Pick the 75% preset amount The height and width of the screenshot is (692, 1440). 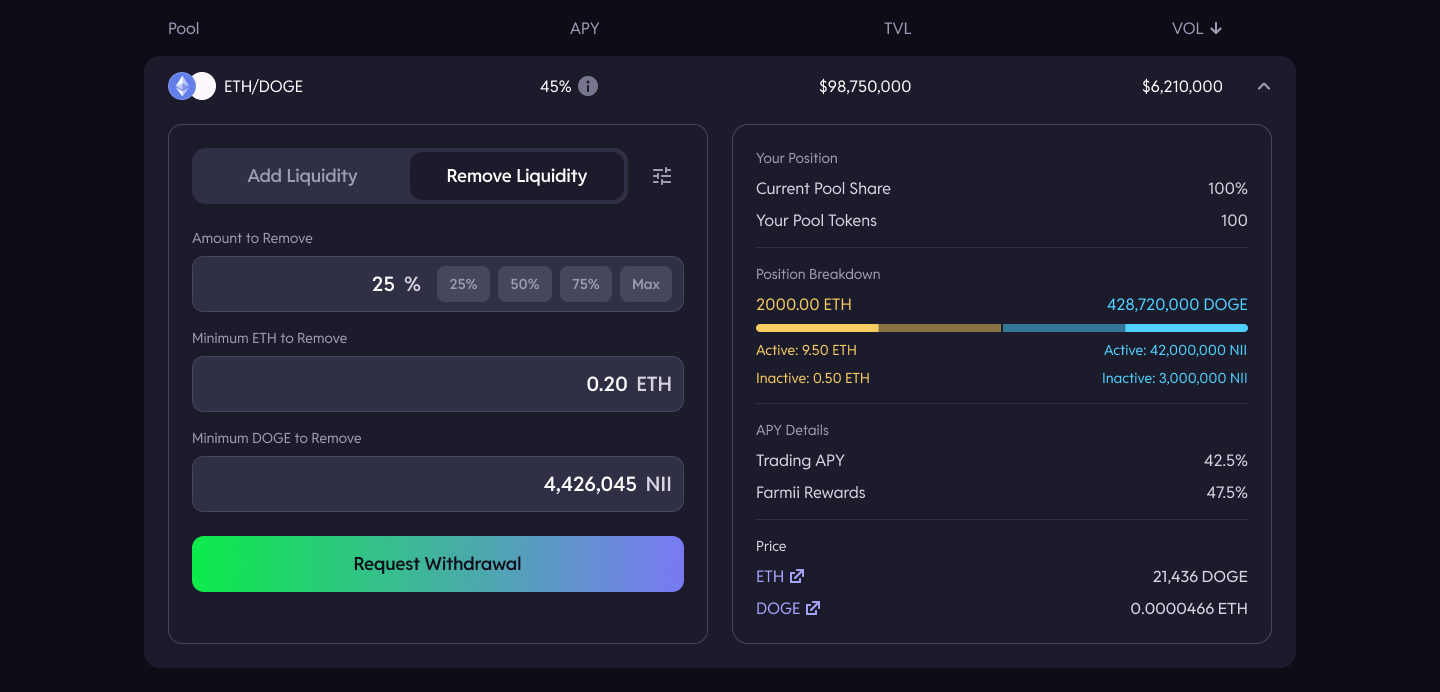click(586, 284)
